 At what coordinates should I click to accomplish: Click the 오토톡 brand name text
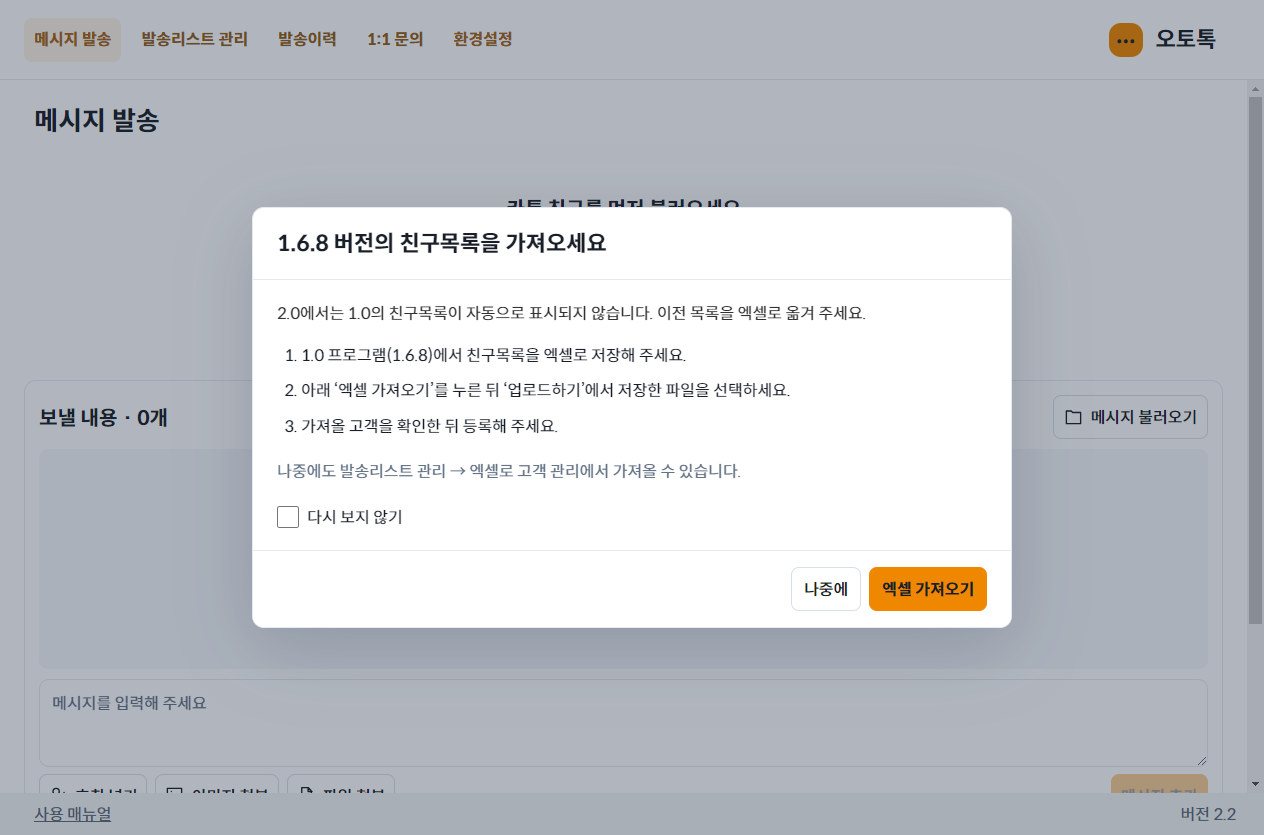[x=1185, y=40]
